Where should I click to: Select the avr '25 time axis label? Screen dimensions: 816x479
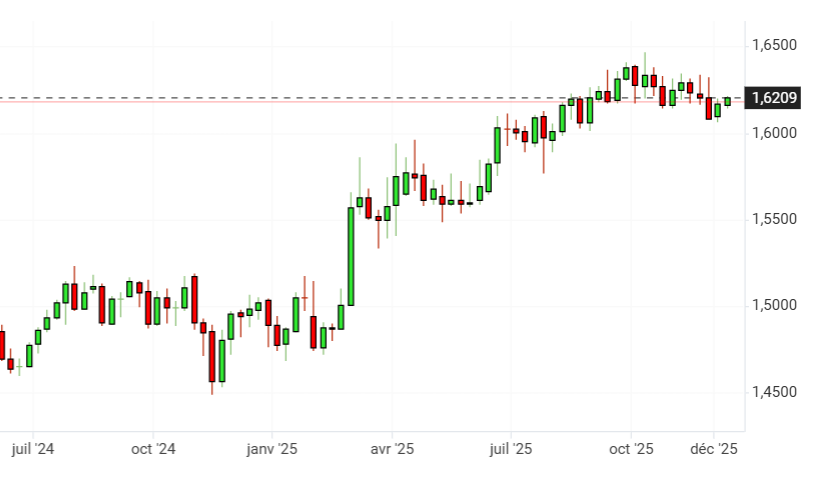pos(392,450)
